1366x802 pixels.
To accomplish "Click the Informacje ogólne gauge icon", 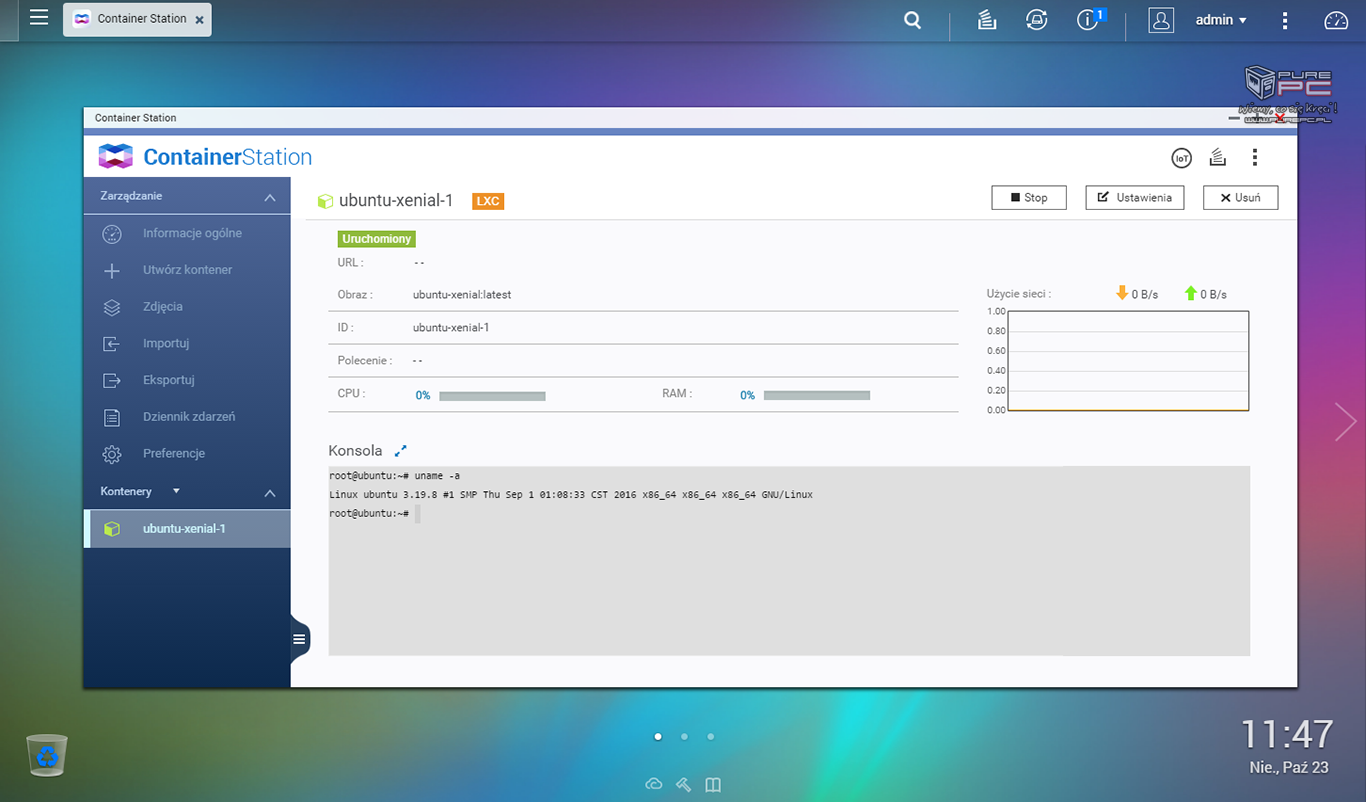I will (x=112, y=234).
